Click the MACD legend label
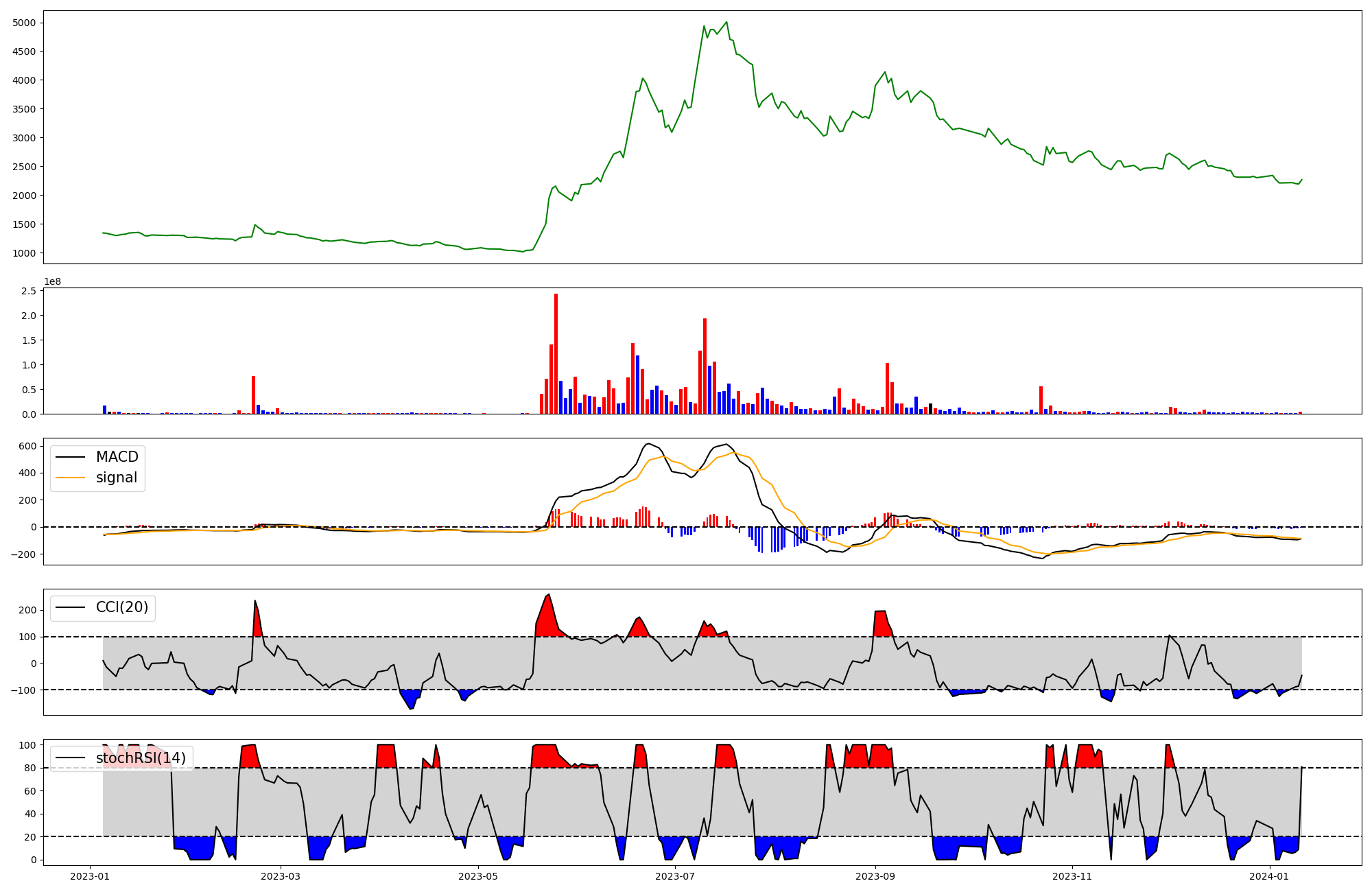1372x892 pixels. point(117,457)
